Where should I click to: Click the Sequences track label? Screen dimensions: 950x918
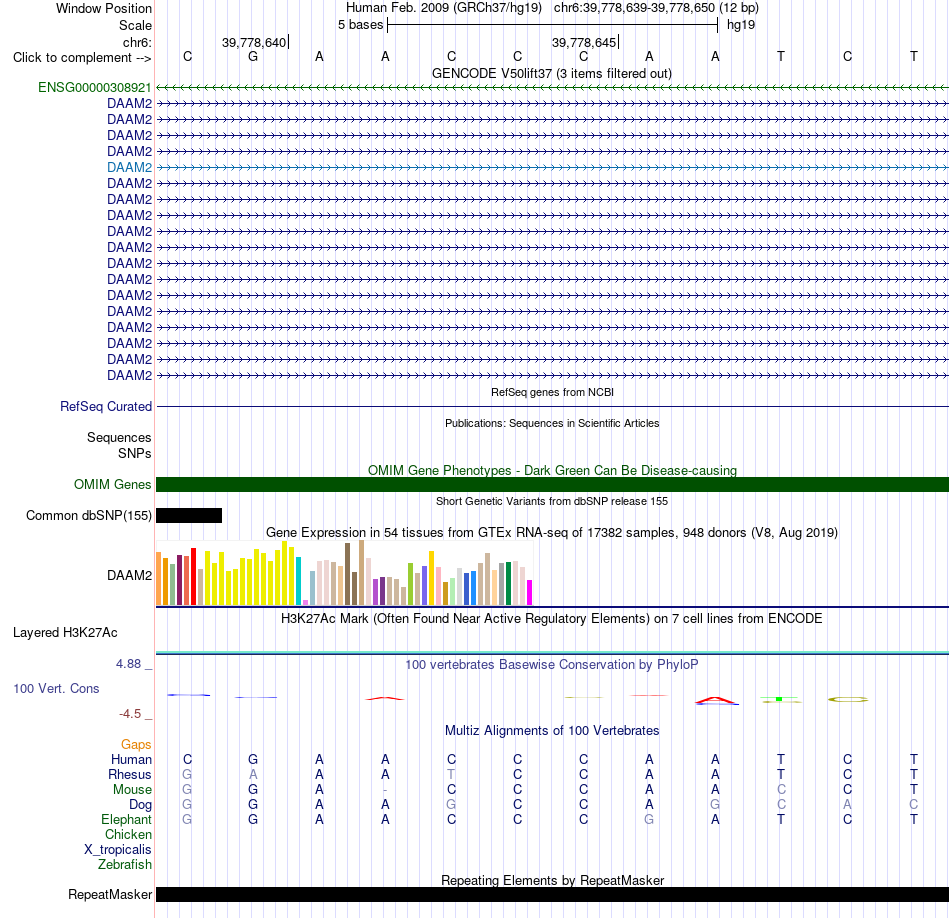[x=119, y=437]
